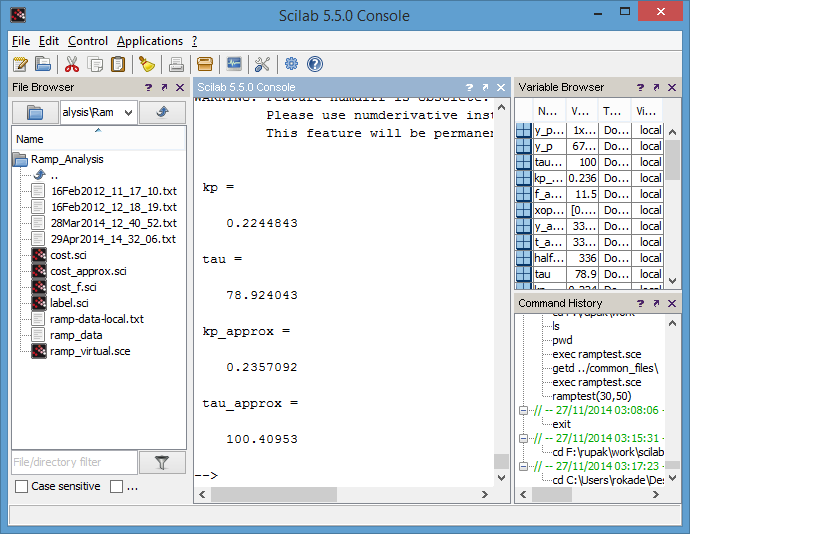Open the current directory path dropdown
Viewport: 819px width, 534px height.
tap(128, 112)
